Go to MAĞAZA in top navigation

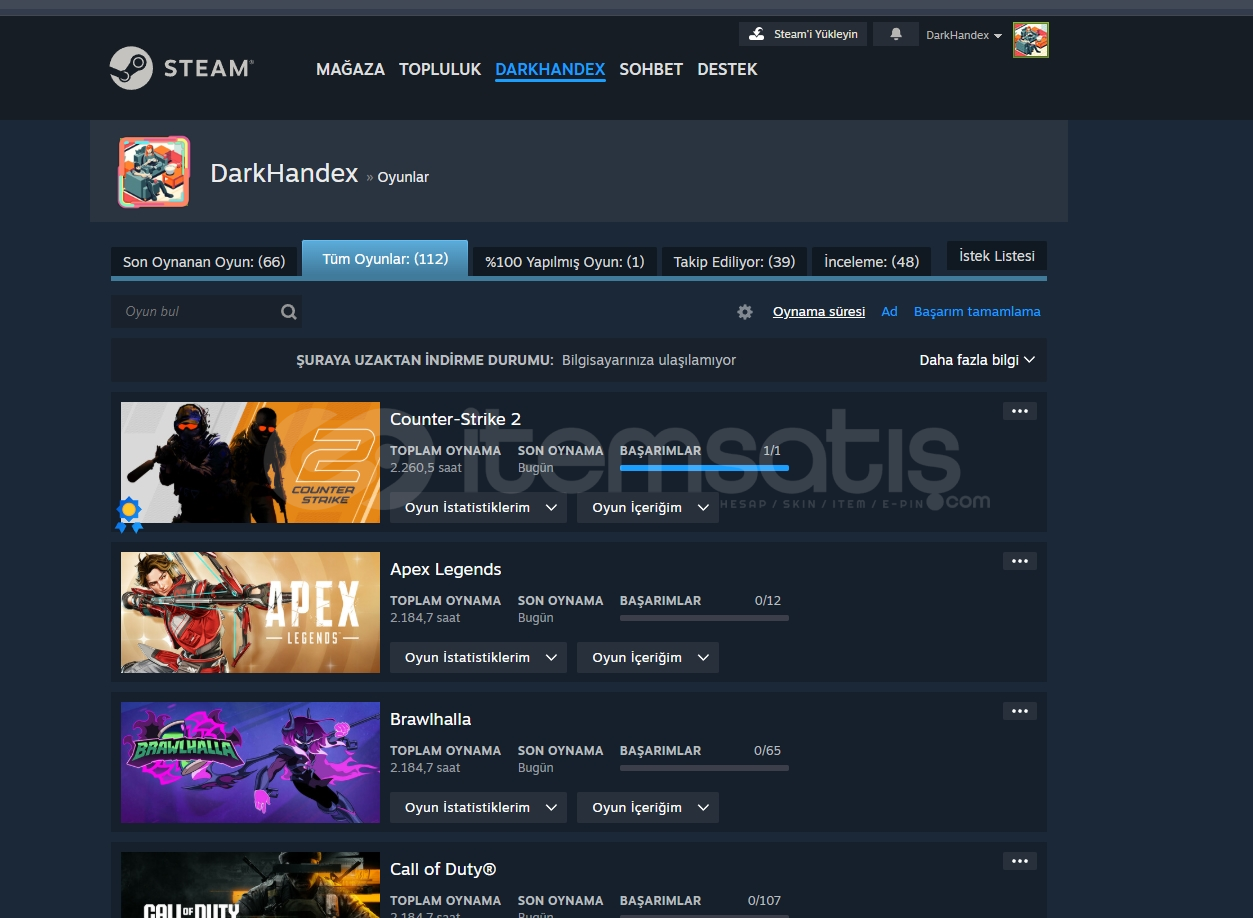pyautogui.click(x=350, y=69)
